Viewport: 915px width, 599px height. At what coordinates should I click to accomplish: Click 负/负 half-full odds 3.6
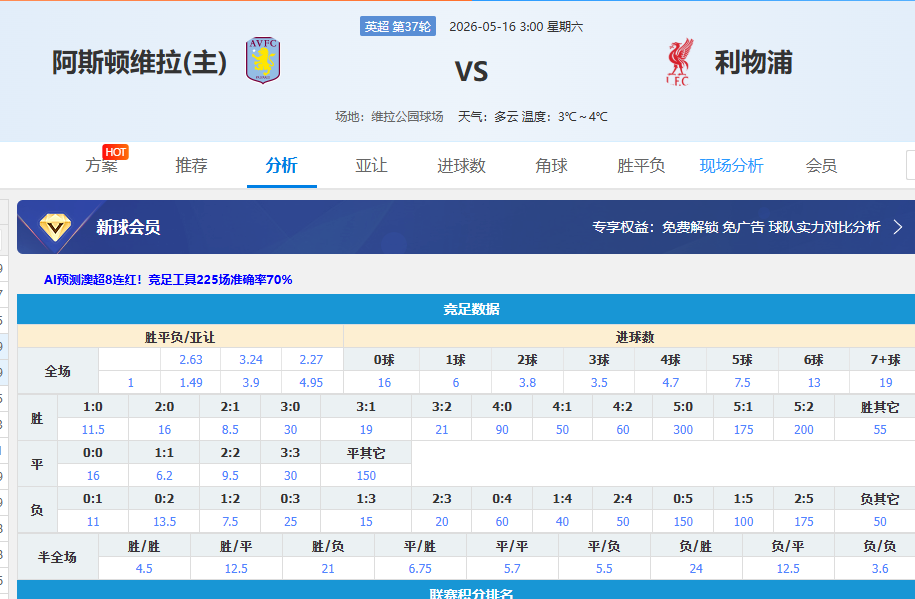[x=880, y=569]
